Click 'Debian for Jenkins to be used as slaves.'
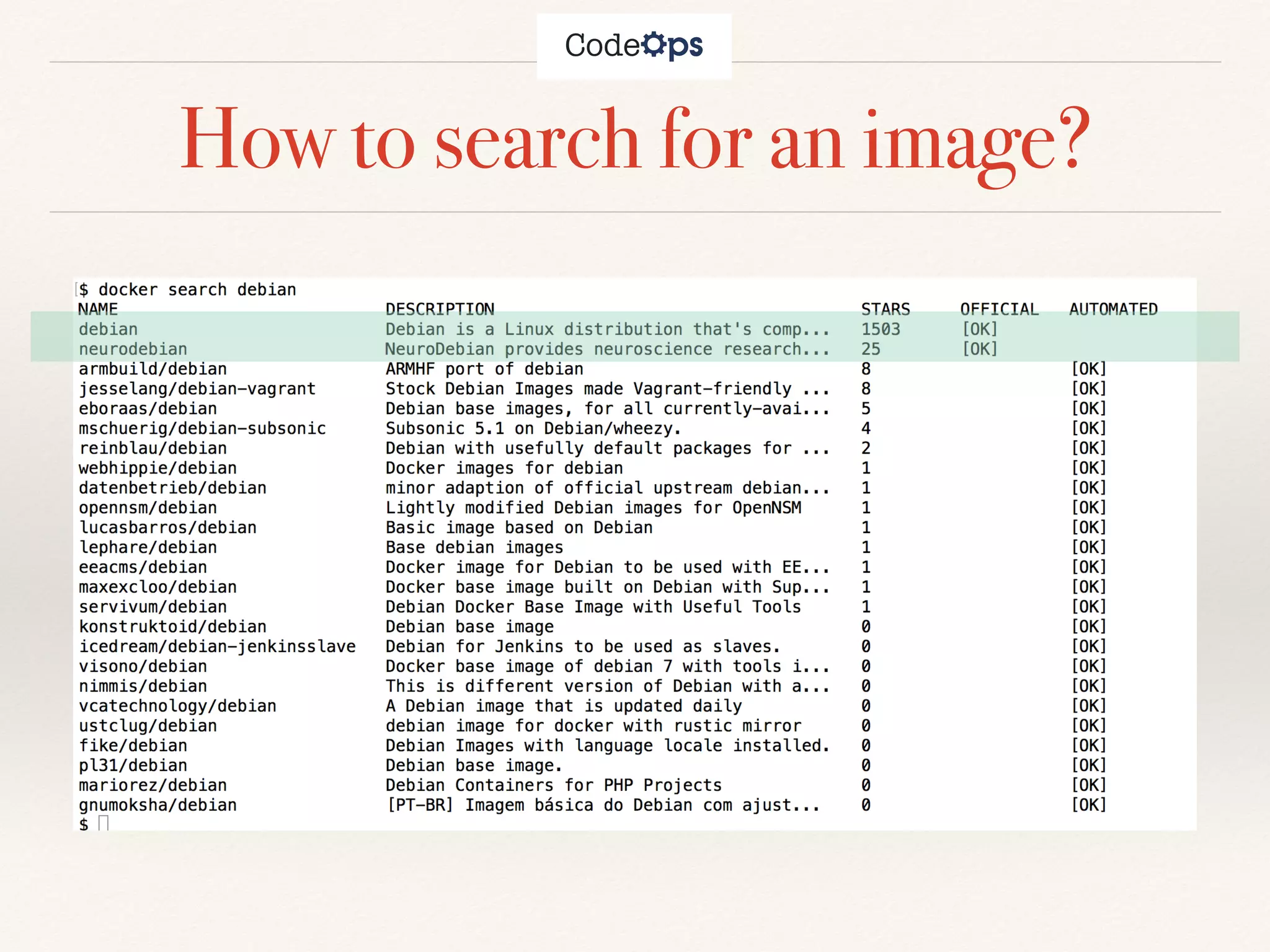 583,646
